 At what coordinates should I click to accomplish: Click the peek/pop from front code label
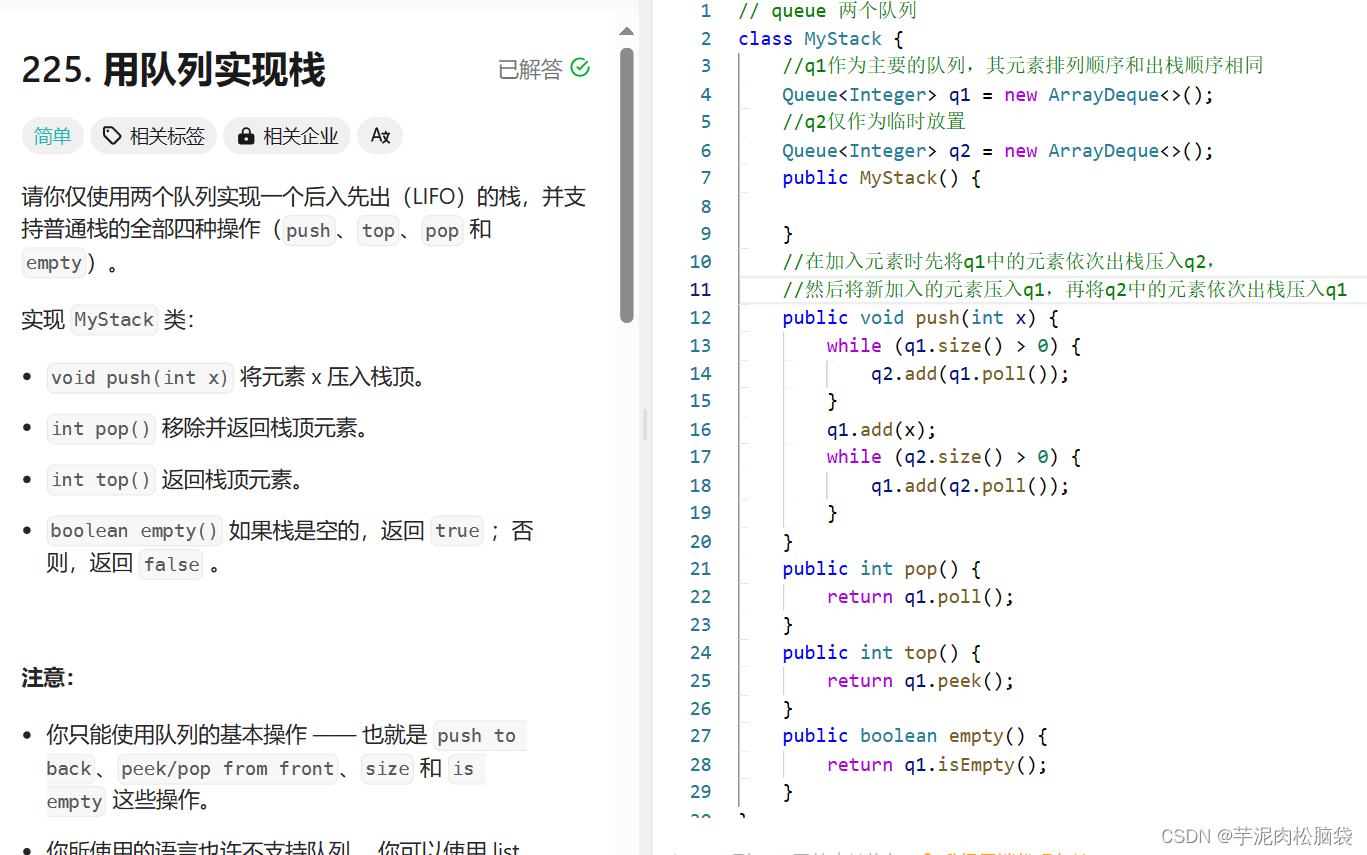(228, 768)
